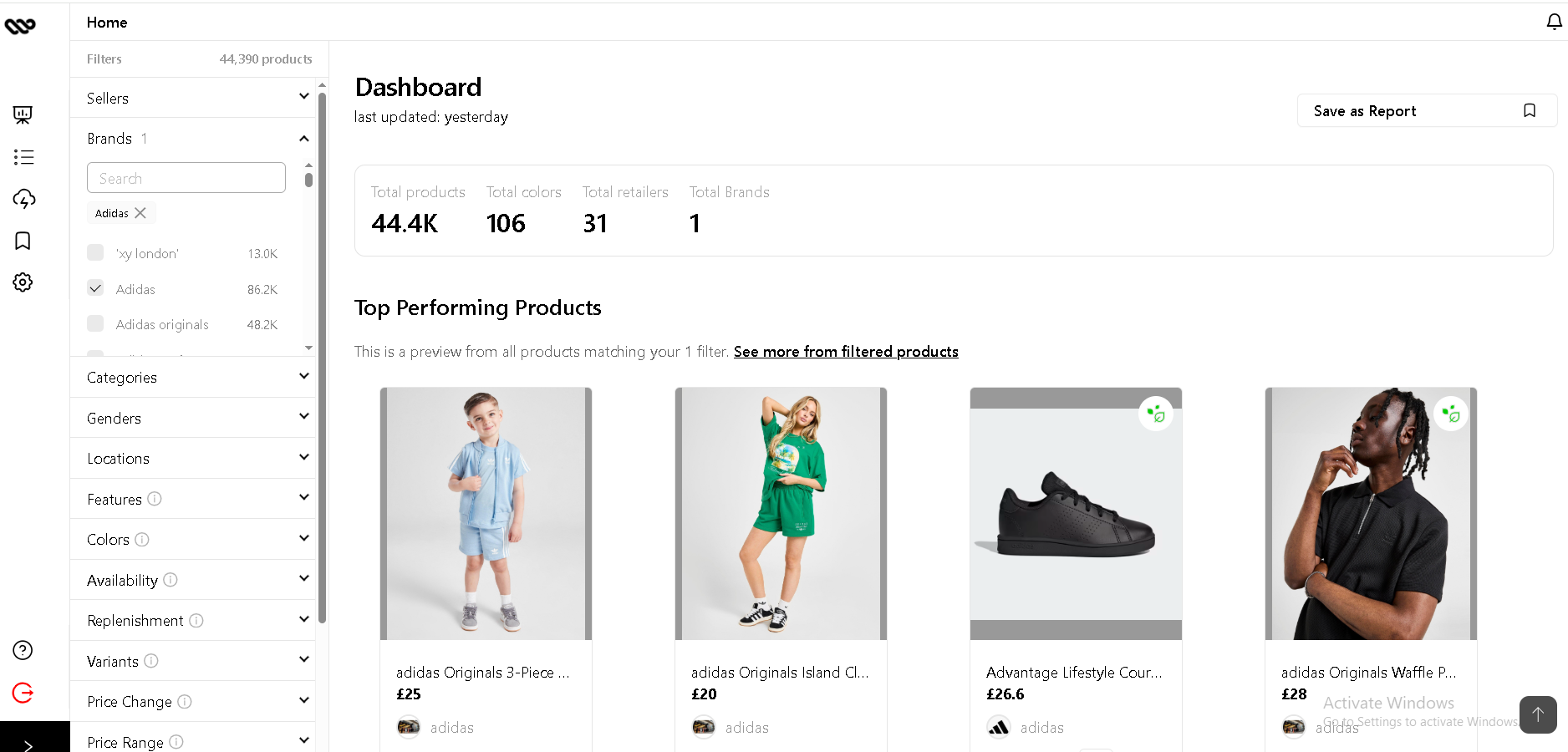Click scroll-to-top arrow button
1568x752 pixels.
coord(1538,714)
